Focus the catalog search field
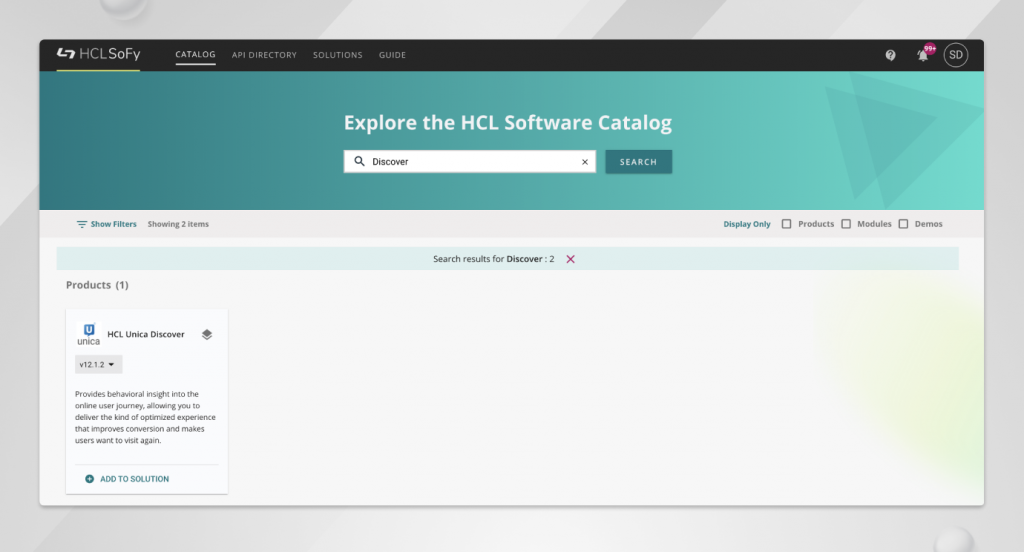This screenshot has width=1024, height=552. [x=470, y=161]
